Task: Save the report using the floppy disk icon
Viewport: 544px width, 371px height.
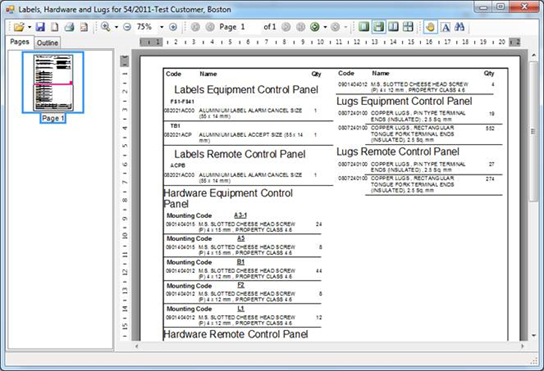Action: pyautogui.click(x=40, y=27)
